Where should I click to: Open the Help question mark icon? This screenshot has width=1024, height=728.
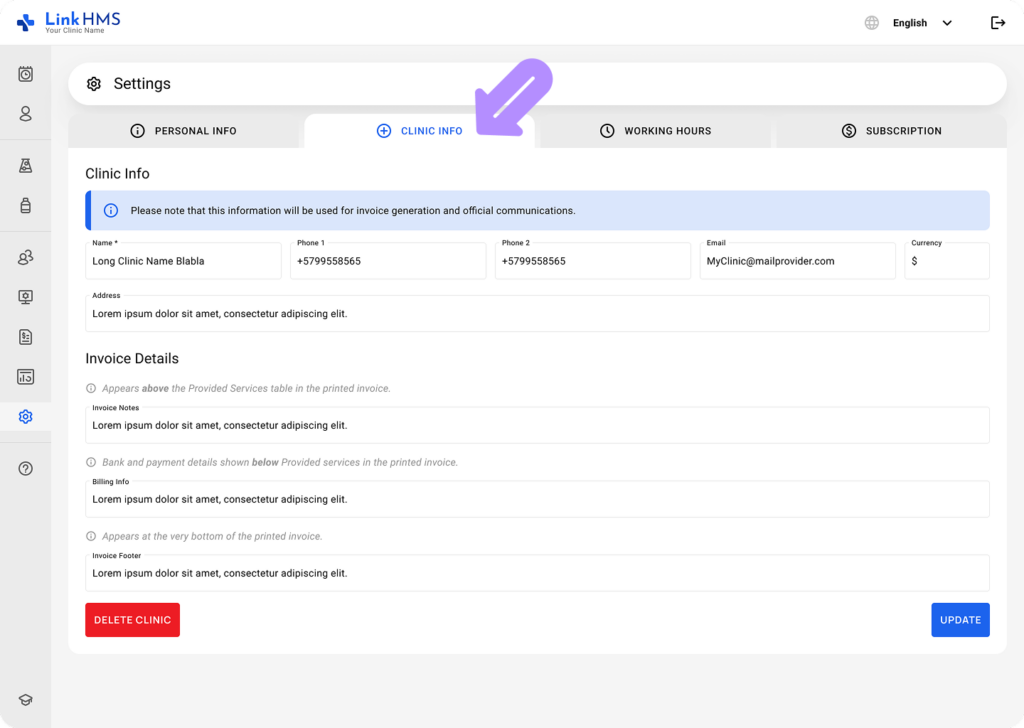tap(25, 468)
